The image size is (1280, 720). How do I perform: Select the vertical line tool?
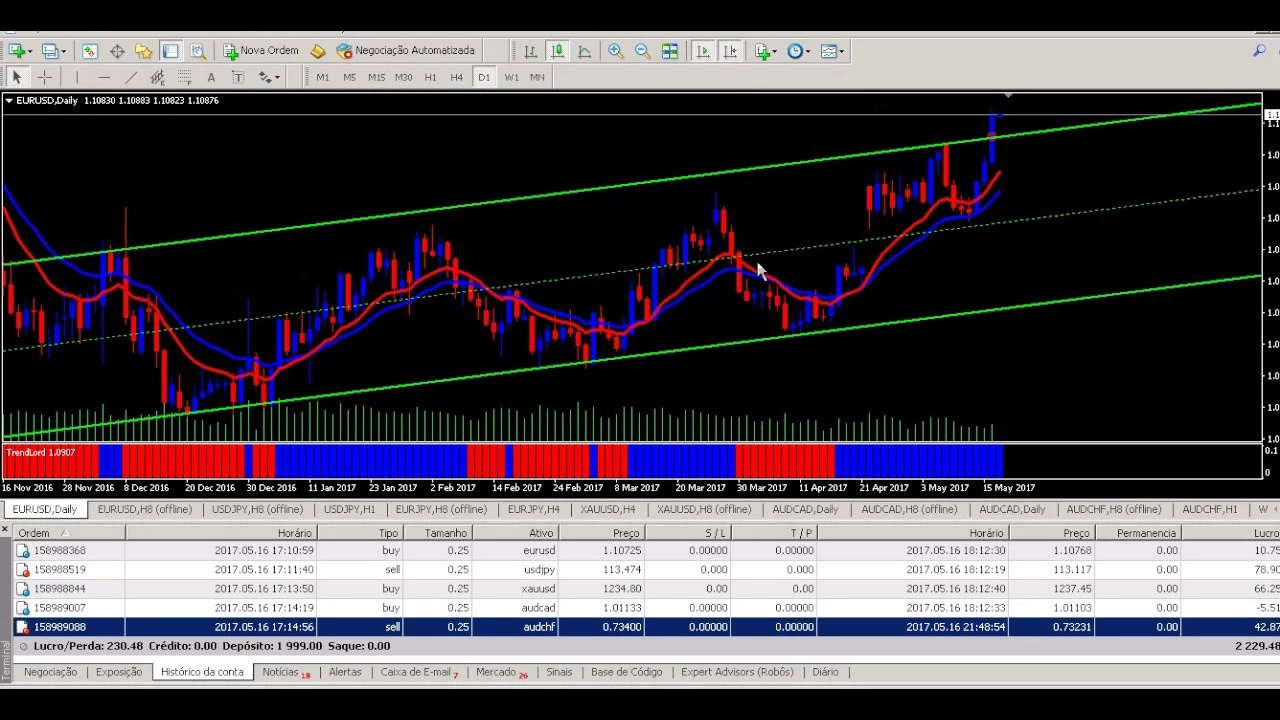point(77,77)
